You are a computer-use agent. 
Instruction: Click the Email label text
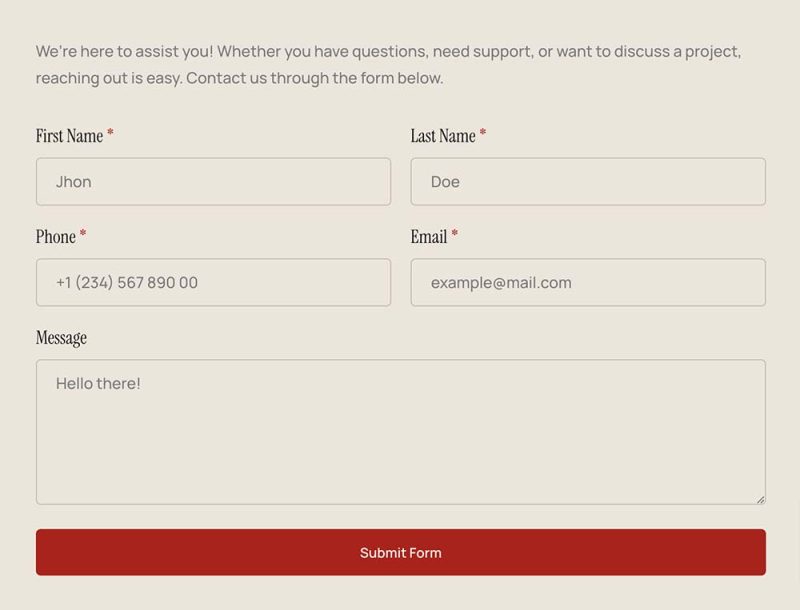click(428, 237)
